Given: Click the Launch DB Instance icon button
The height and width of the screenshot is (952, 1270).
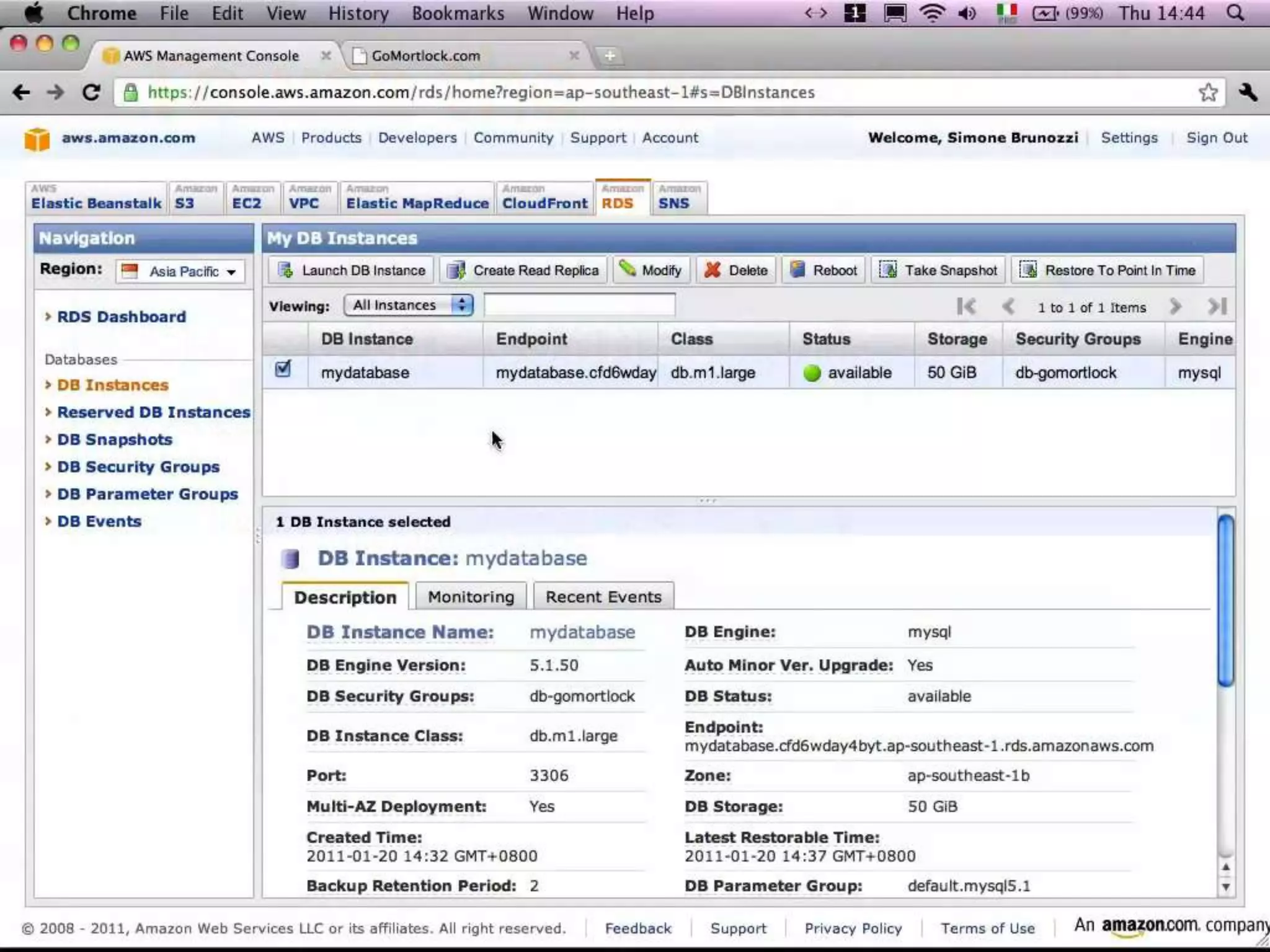Looking at the screenshot, I should click(352, 270).
